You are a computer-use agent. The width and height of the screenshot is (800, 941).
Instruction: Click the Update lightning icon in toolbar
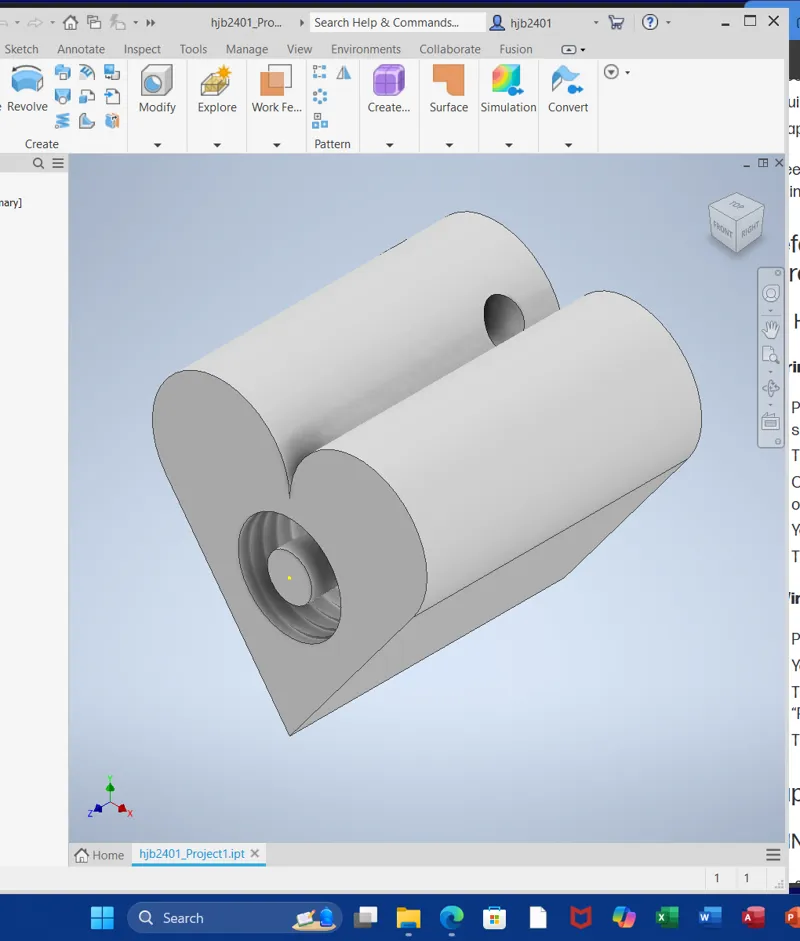(x=118, y=23)
